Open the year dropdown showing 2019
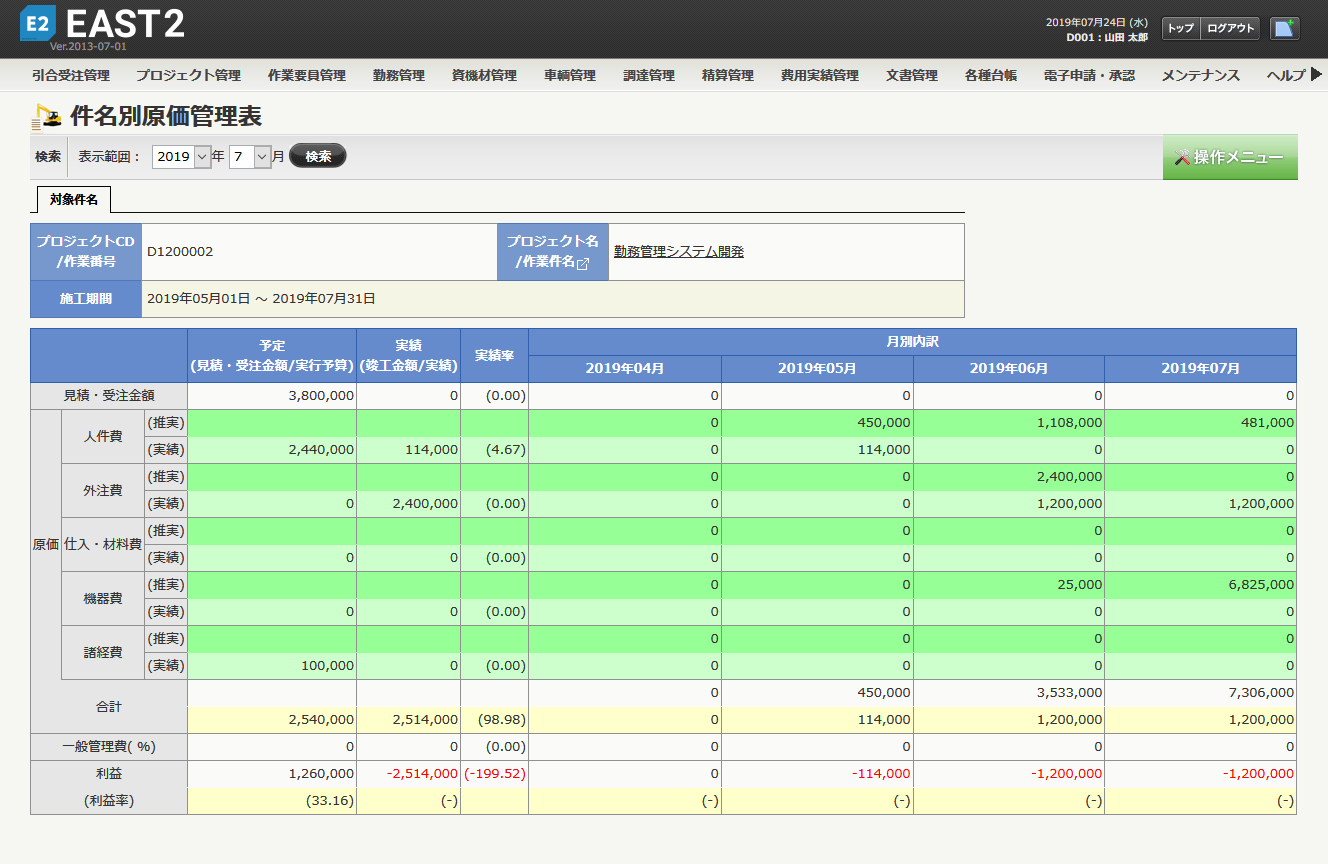The image size is (1328, 864). pos(182,156)
